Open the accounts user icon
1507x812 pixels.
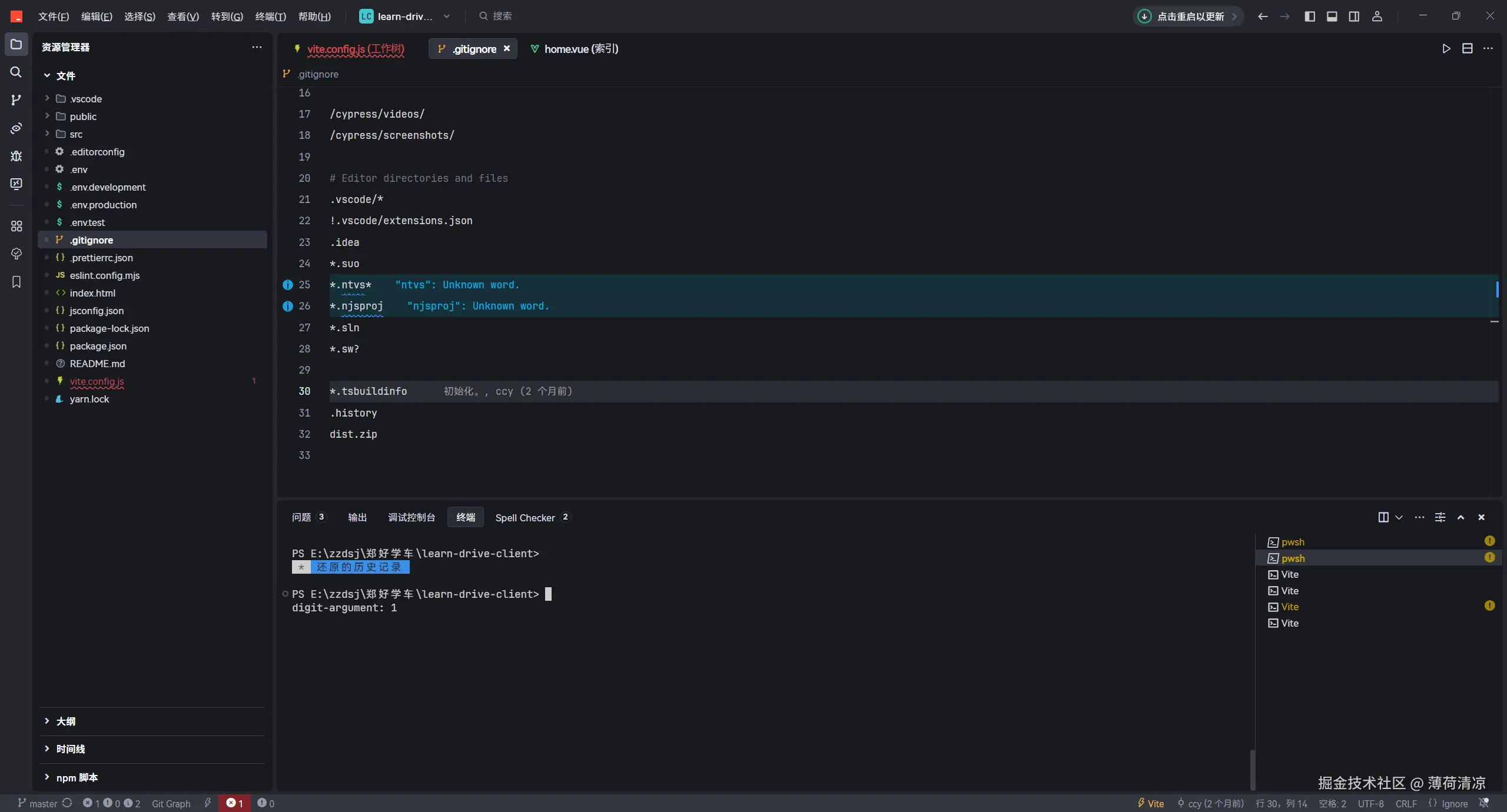click(1377, 16)
